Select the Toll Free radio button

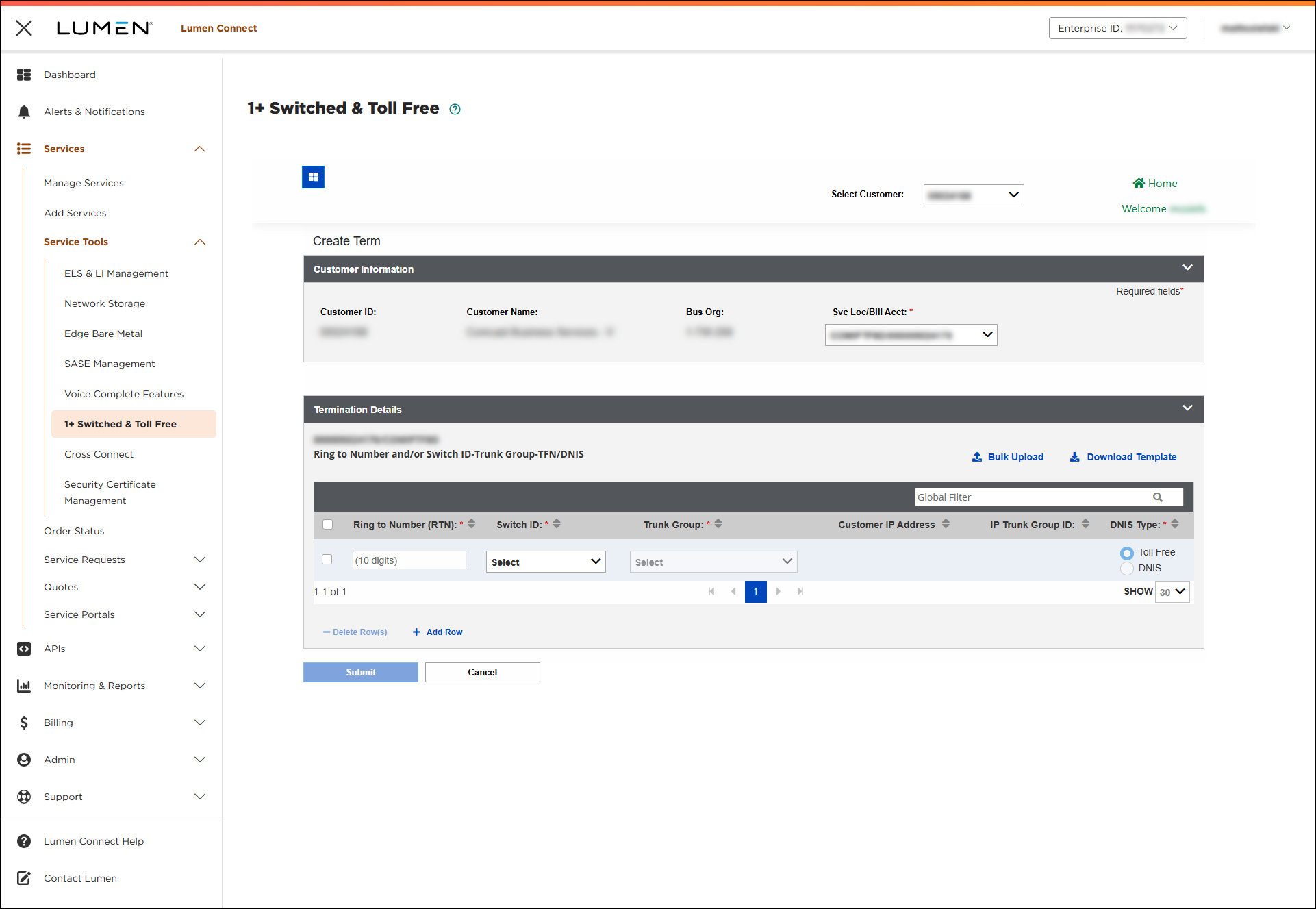coord(1127,553)
